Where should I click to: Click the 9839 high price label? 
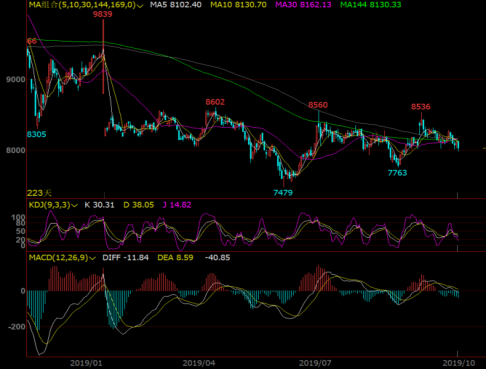click(x=103, y=14)
